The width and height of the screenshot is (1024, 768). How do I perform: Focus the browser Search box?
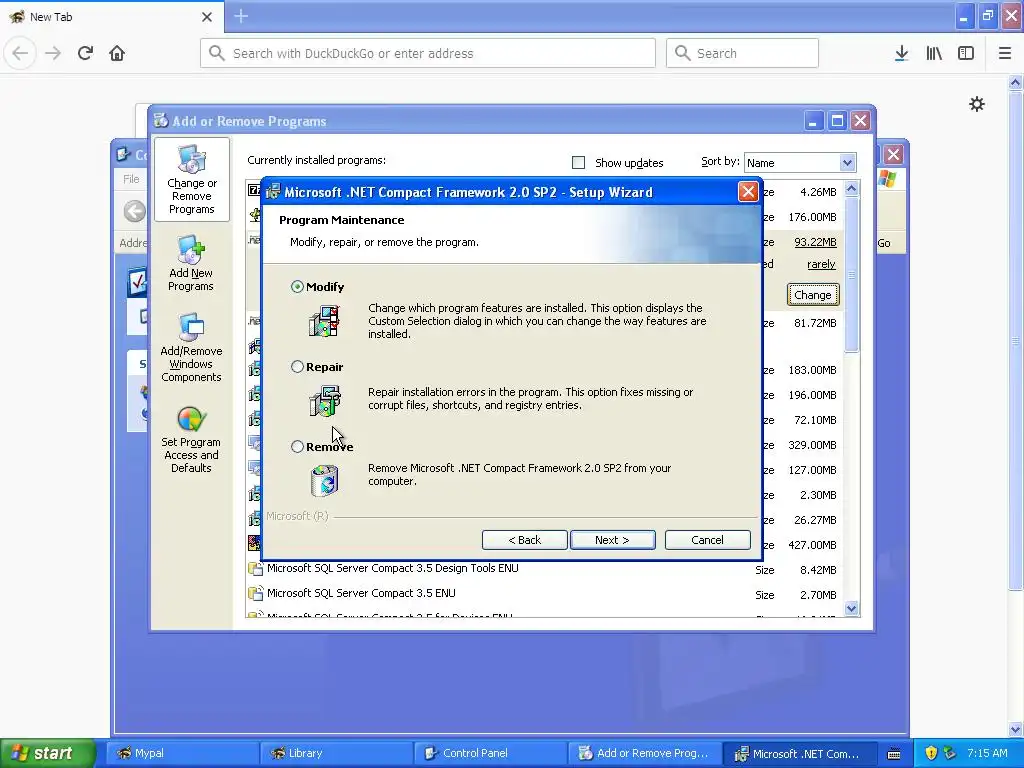tap(743, 53)
